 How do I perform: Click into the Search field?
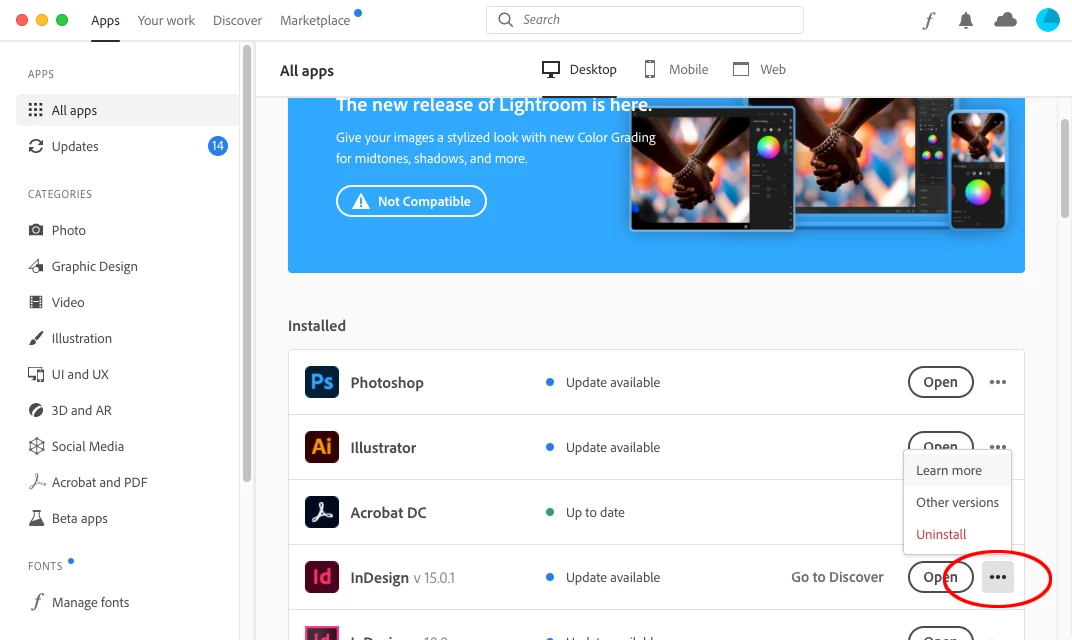click(x=645, y=20)
